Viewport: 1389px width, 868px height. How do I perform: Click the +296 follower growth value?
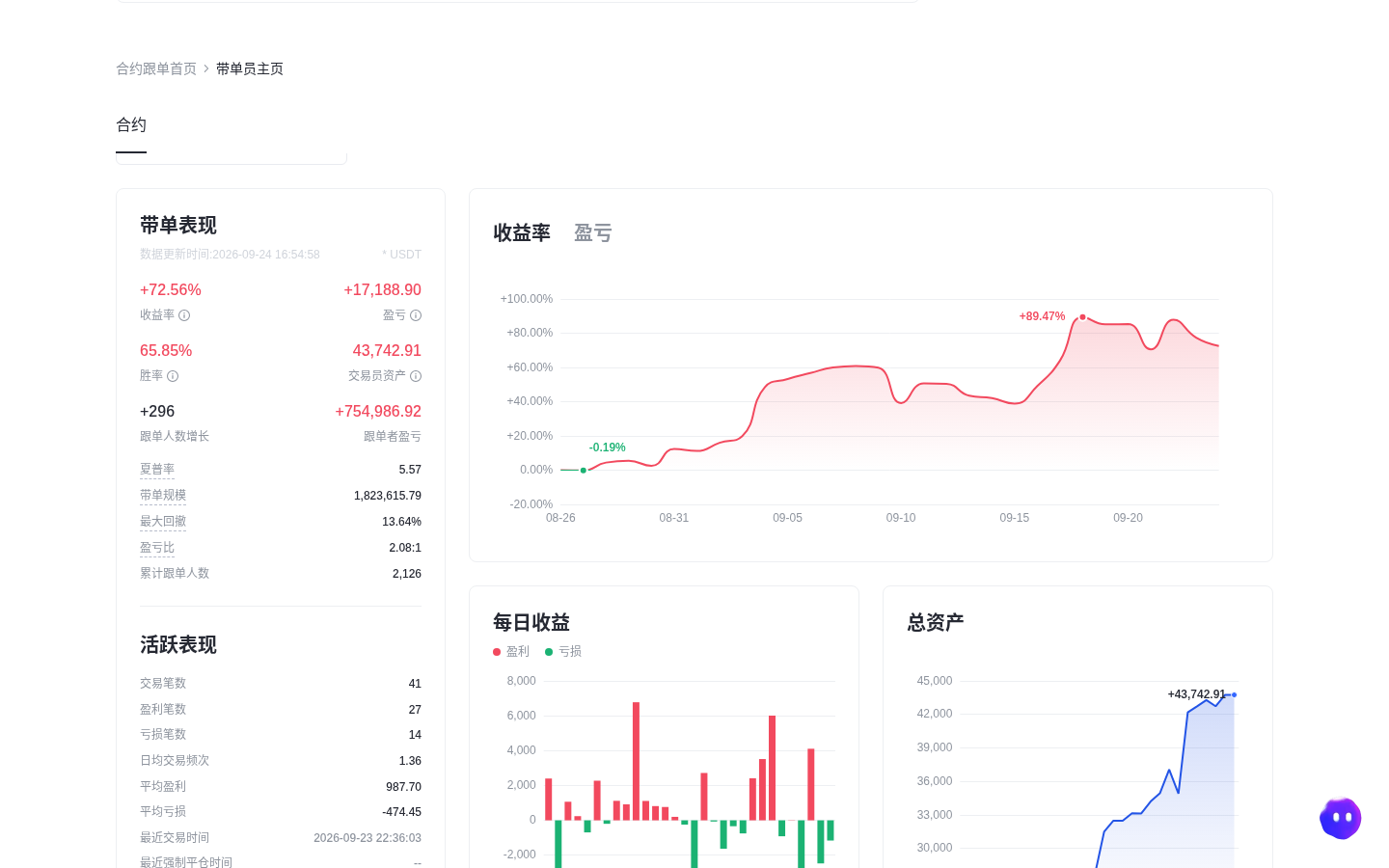point(157,412)
